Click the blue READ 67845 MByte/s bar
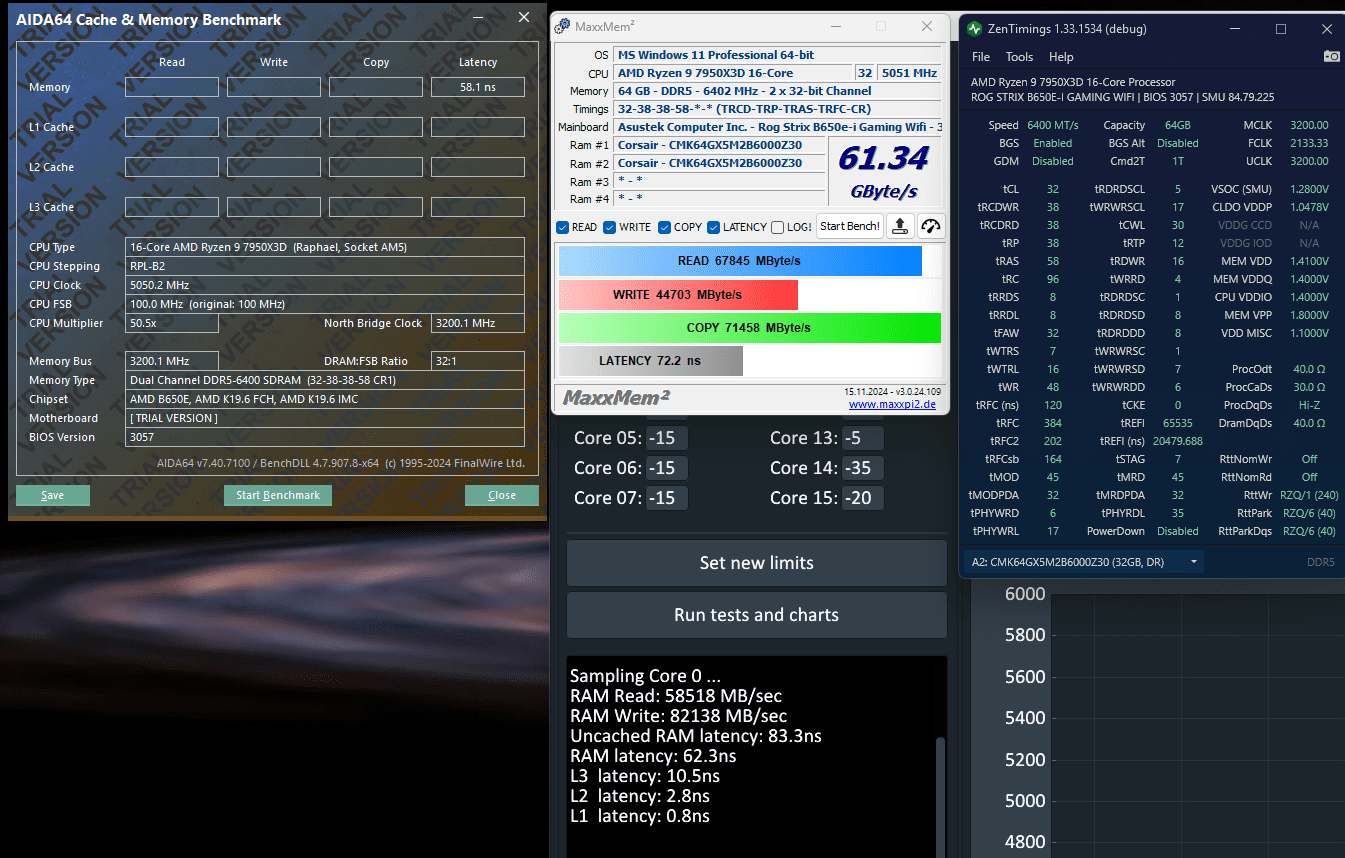Screen dimensions: 1345x858 [740, 261]
